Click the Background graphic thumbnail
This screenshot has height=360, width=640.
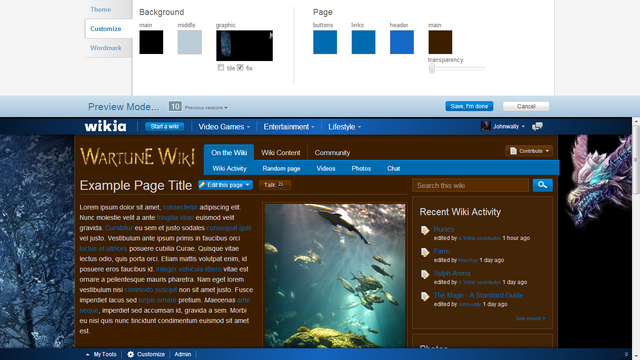(x=244, y=45)
